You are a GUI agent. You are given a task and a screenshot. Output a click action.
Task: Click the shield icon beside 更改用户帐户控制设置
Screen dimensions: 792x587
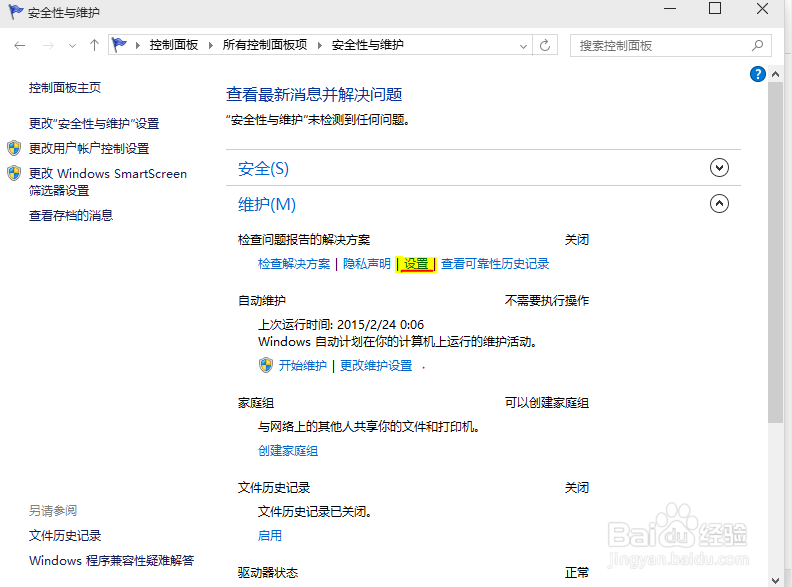(14, 148)
